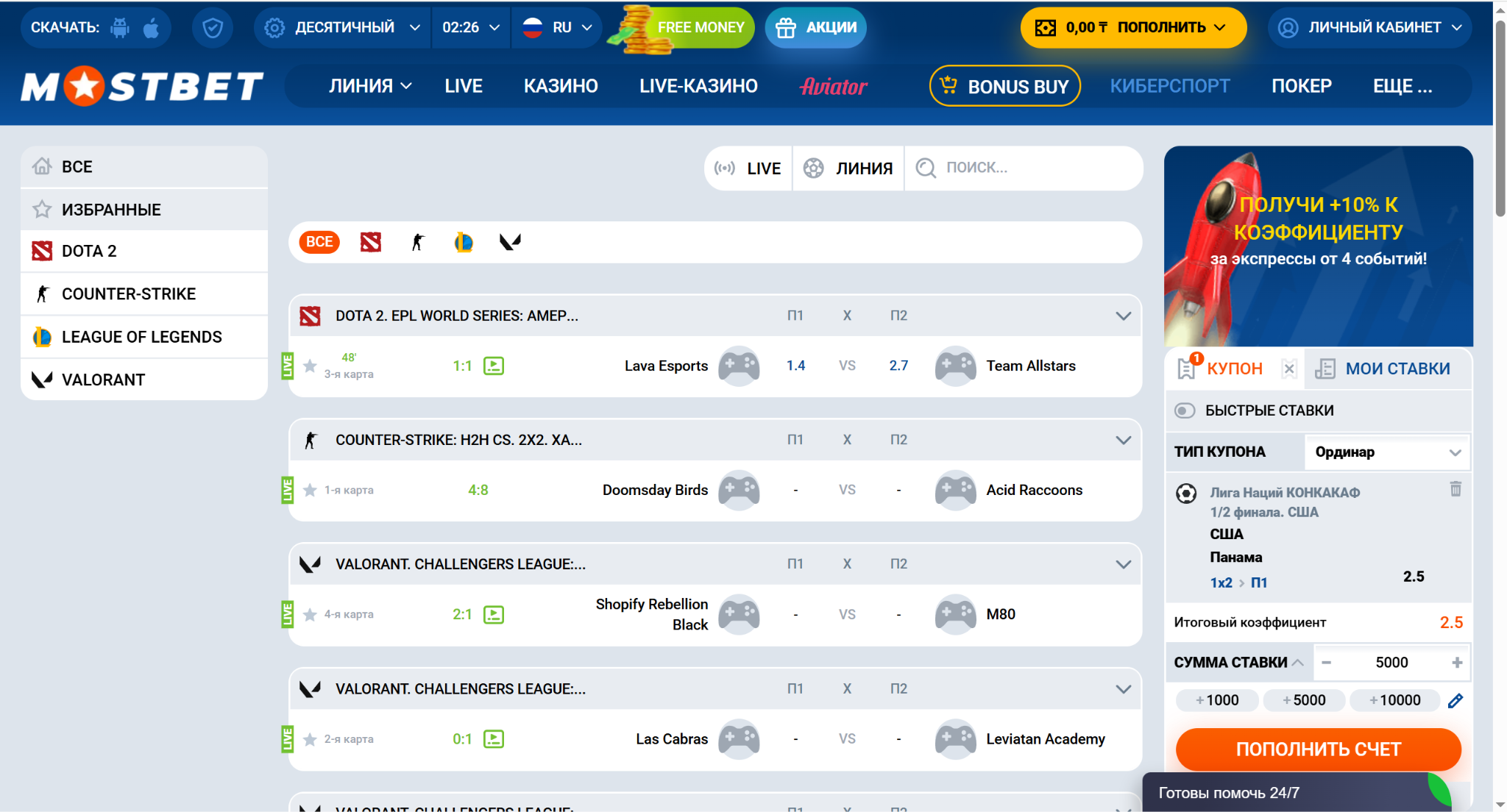The height and width of the screenshot is (812, 1507).
Task: Collapse the Counter-Strike H2H CS section
Action: [1123, 440]
